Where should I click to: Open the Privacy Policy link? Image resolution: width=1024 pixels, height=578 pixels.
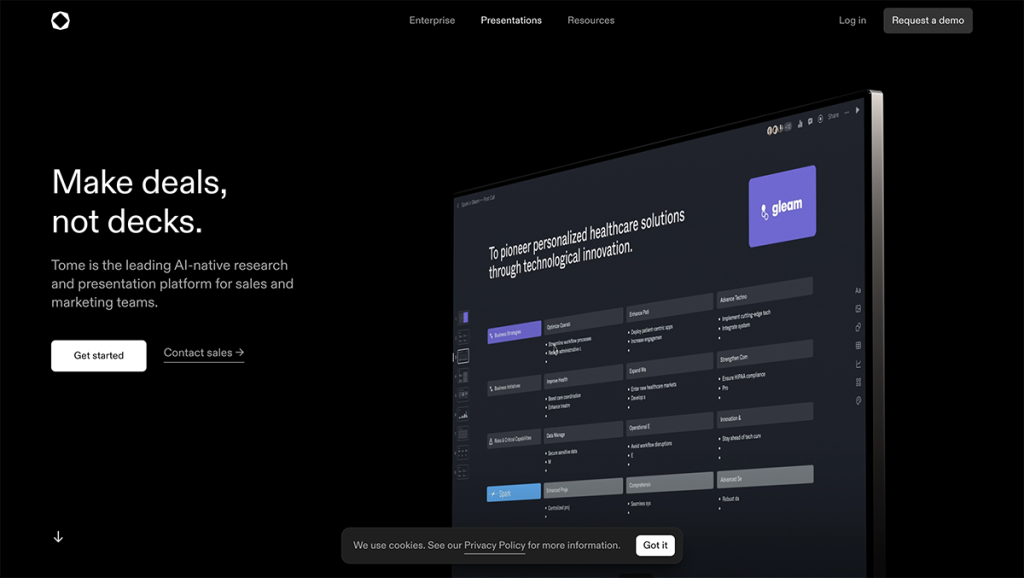(x=494, y=545)
